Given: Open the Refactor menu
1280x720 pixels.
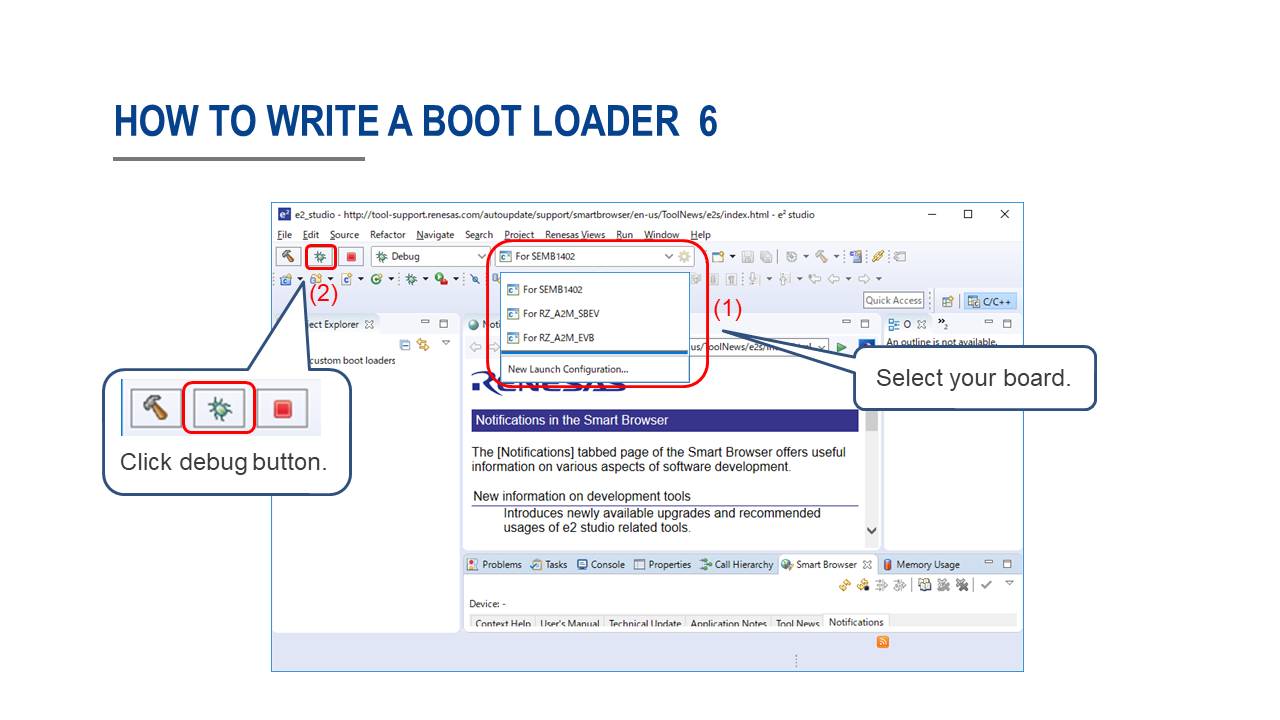Looking at the screenshot, I should tap(388, 235).
